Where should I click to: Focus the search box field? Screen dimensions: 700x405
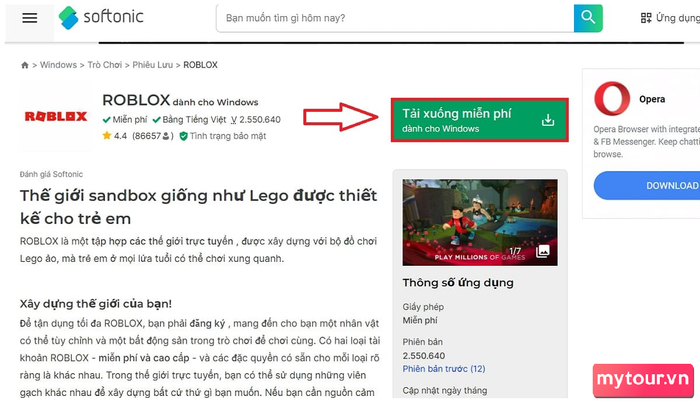pos(395,18)
